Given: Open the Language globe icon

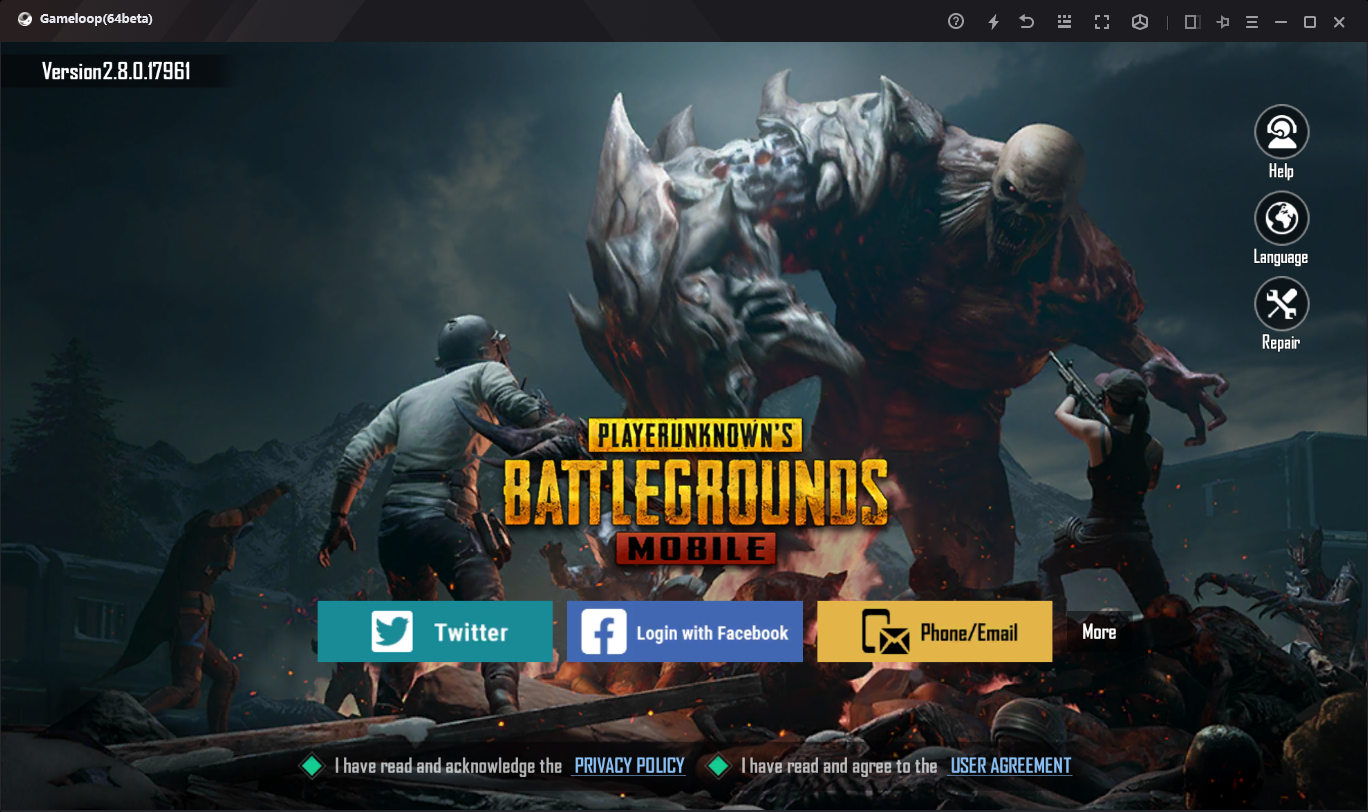Looking at the screenshot, I should (x=1281, y=218).
